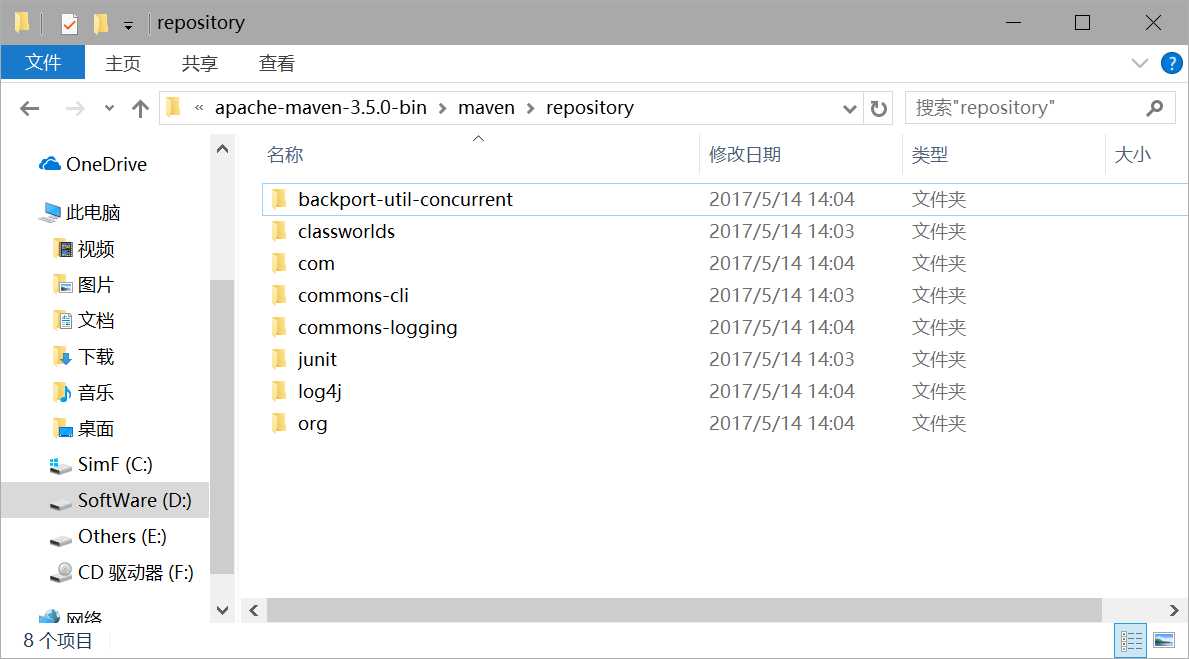
Task: Click maven in the address path
Action: (x=486, y=108)
